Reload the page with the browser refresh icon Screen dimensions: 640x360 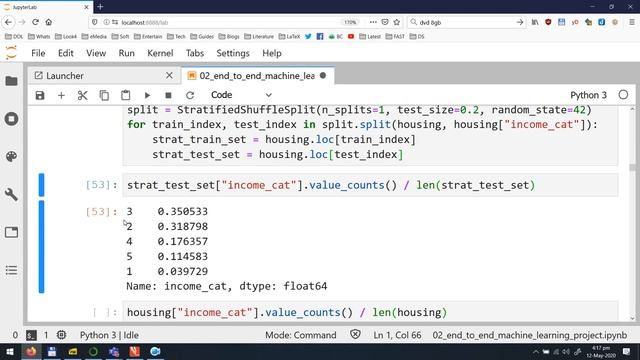tap(36, 22)
